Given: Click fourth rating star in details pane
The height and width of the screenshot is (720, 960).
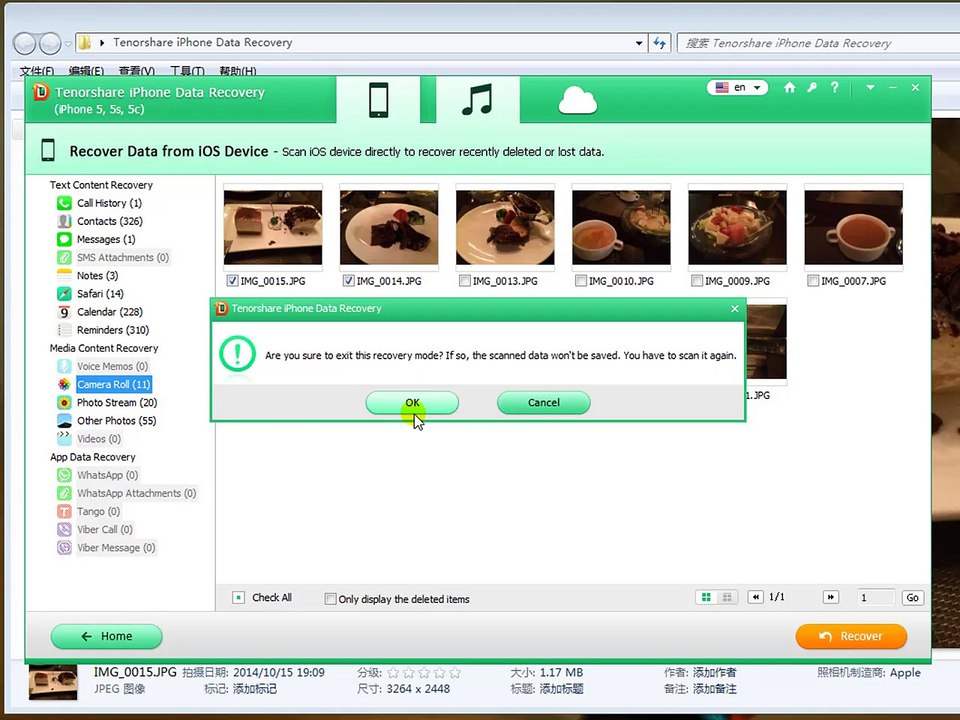Looking at the screenshot, I should tap(440, 673).
